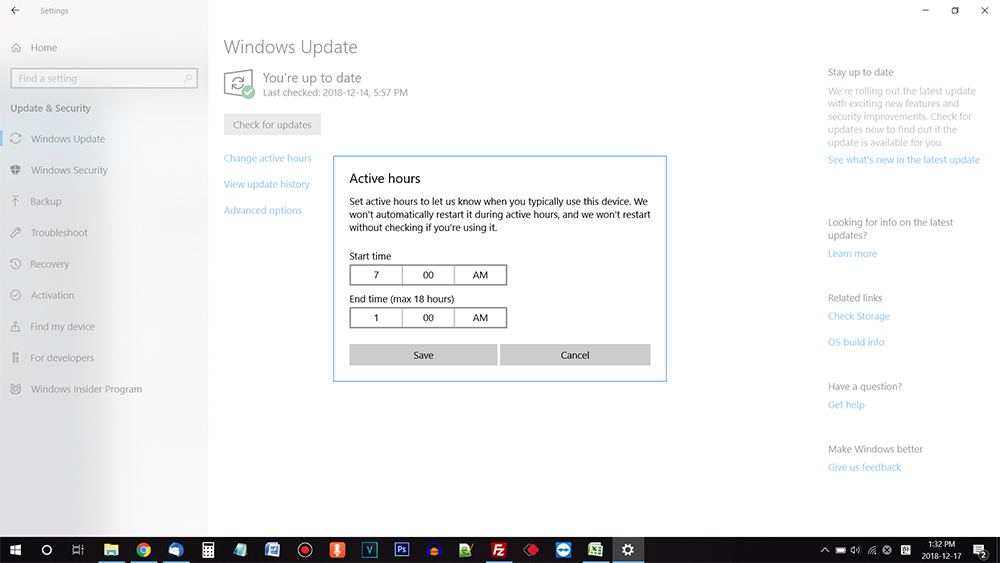Open Find my device settings
Image resolution: width=1000 pixels, height=563 pixels.
(62, 326)
